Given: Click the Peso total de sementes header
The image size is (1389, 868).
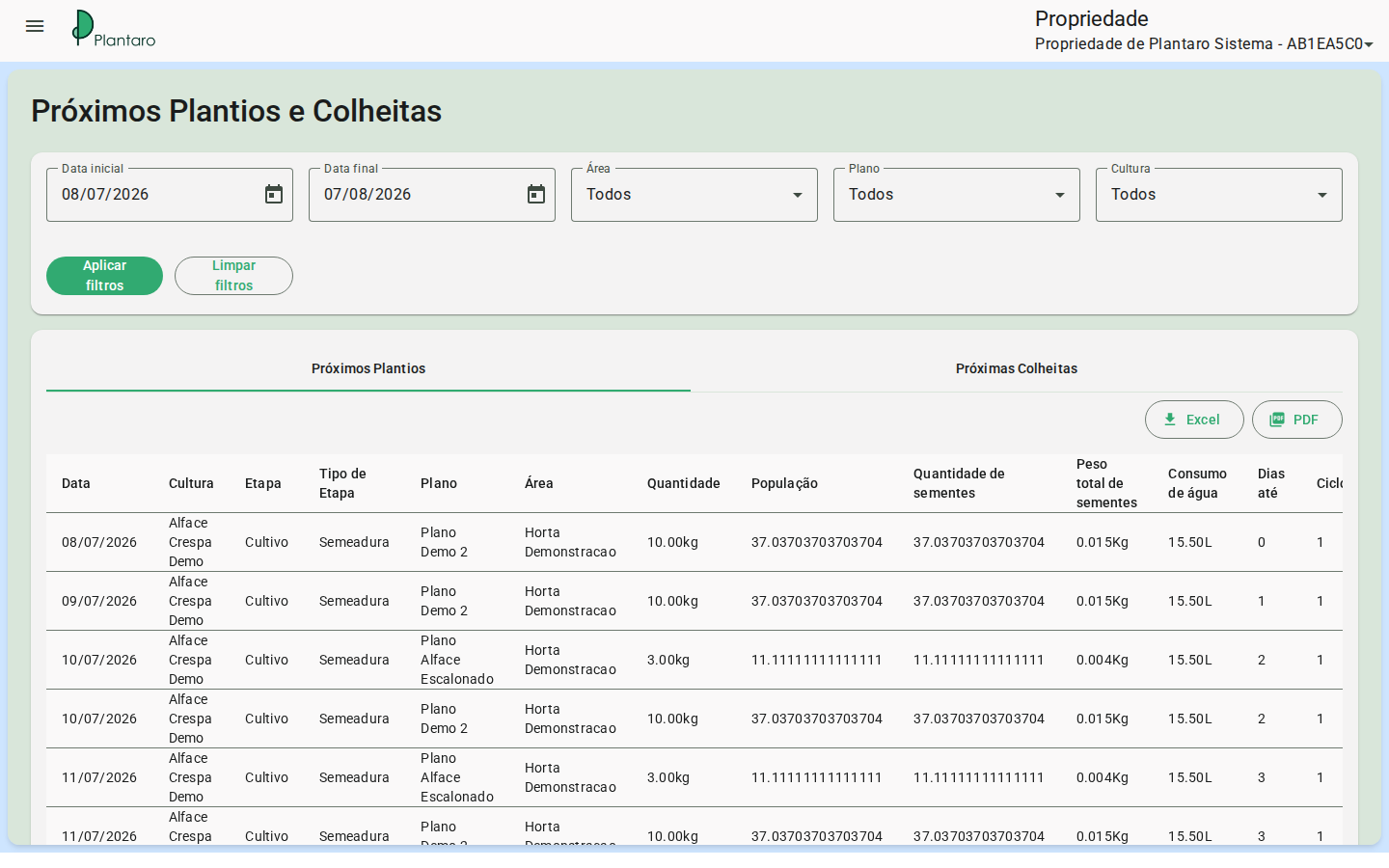Looking at the screenshot, I should click(1106, 483).
